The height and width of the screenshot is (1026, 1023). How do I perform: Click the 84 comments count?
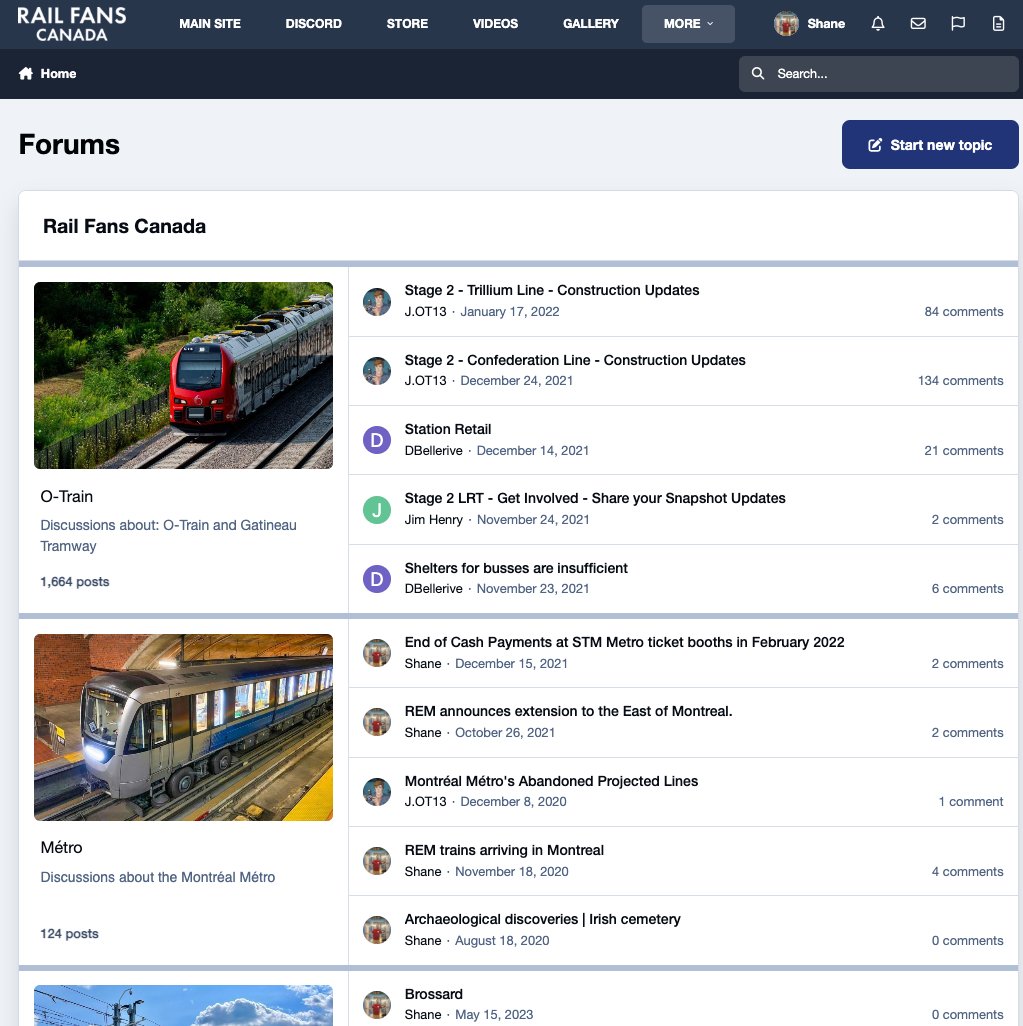963,311
